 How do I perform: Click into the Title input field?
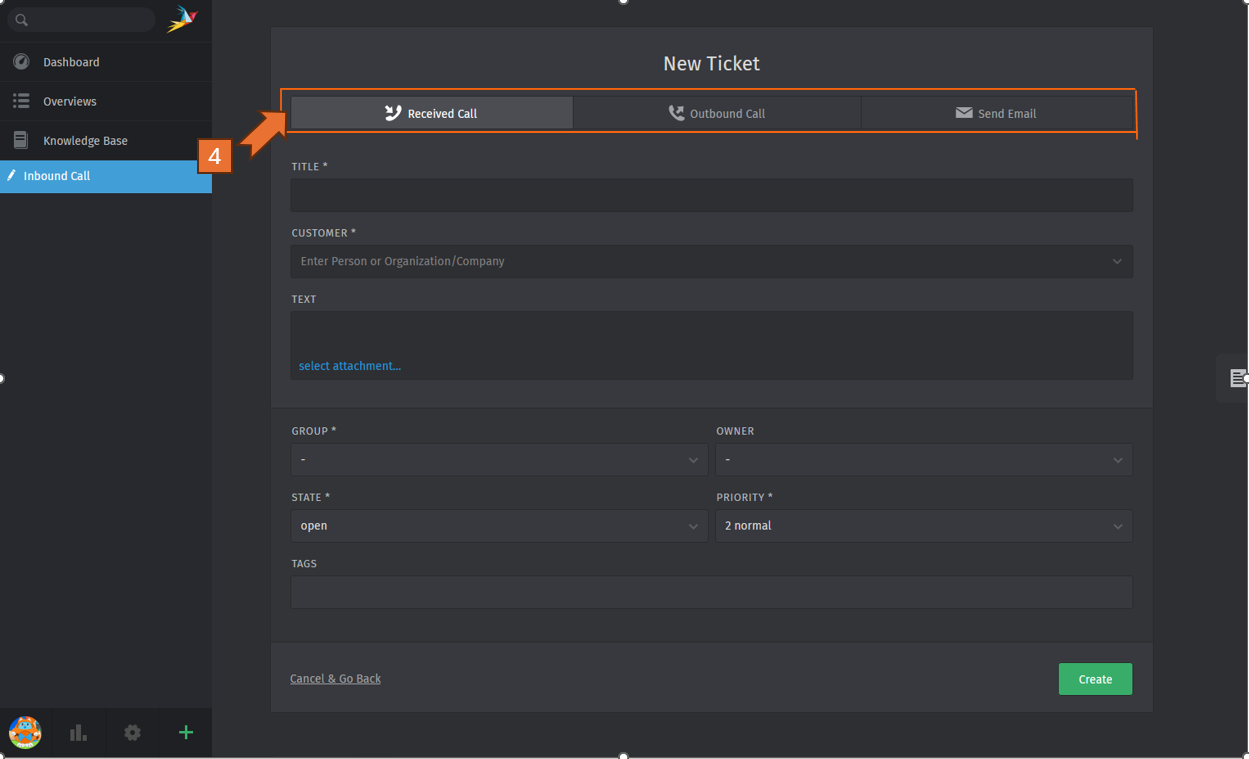711,195
